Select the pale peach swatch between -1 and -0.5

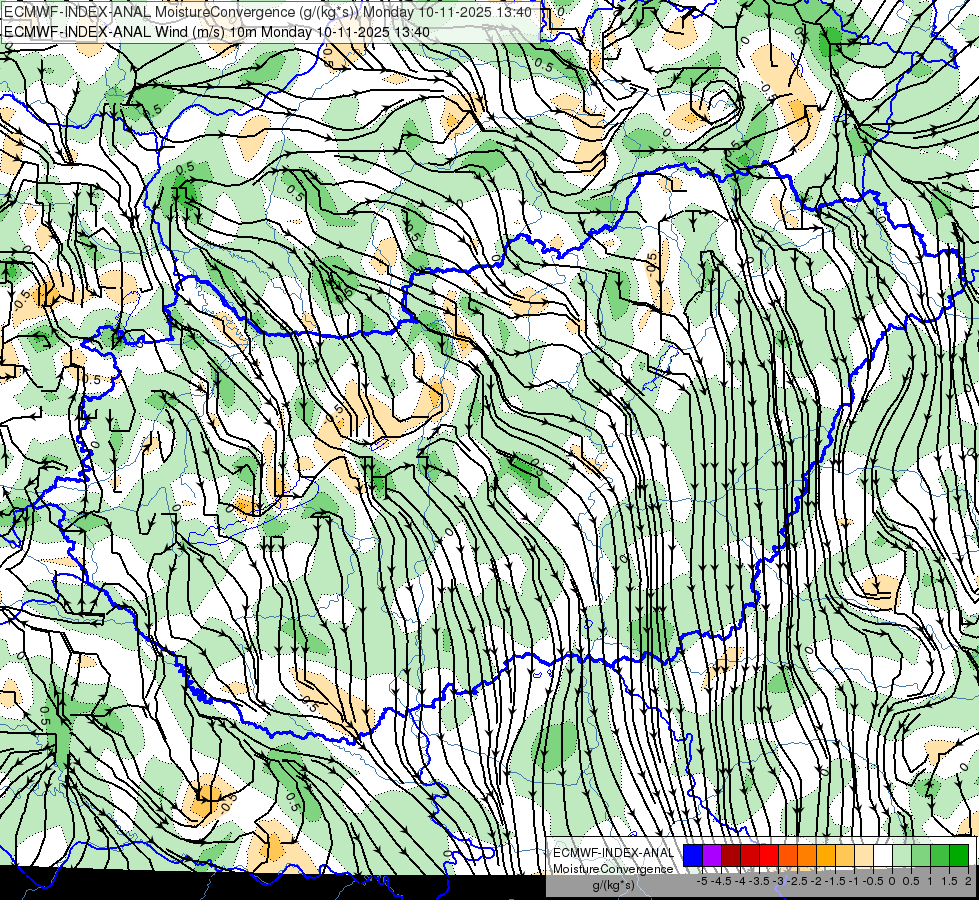[864, 856]
